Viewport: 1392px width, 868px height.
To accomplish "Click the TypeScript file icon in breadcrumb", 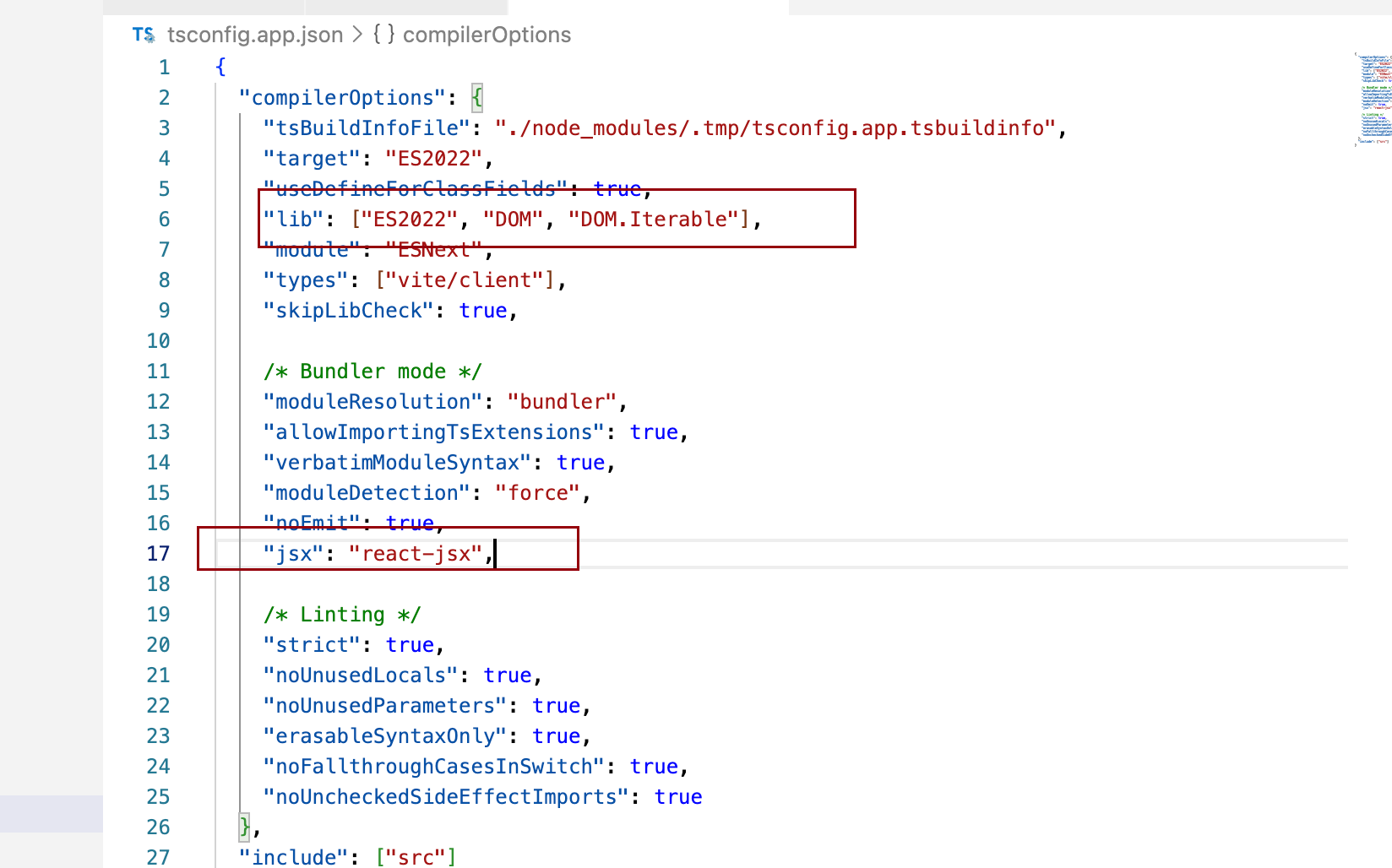I will [x=144, y=35].
